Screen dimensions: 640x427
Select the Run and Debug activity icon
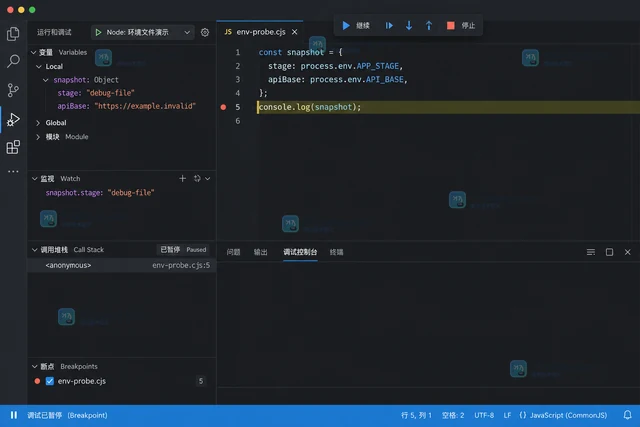13,120
